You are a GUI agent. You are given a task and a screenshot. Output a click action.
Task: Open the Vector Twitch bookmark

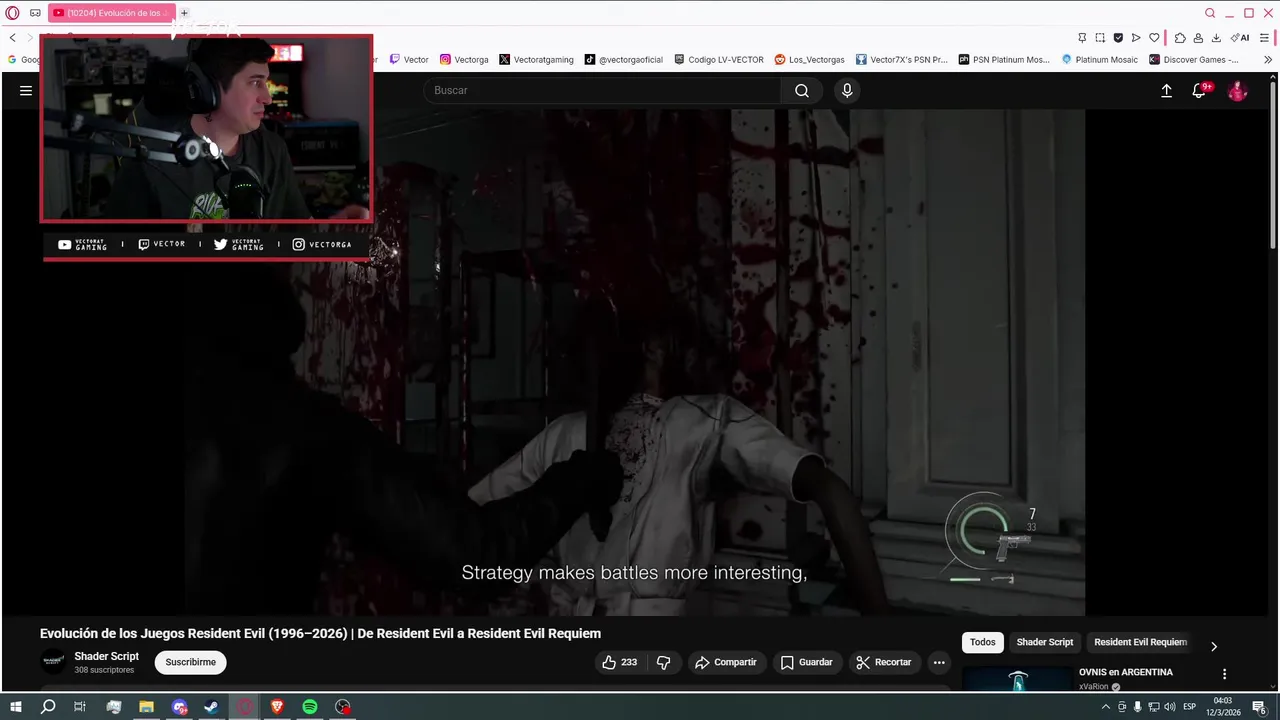click(x=409, y=60)
